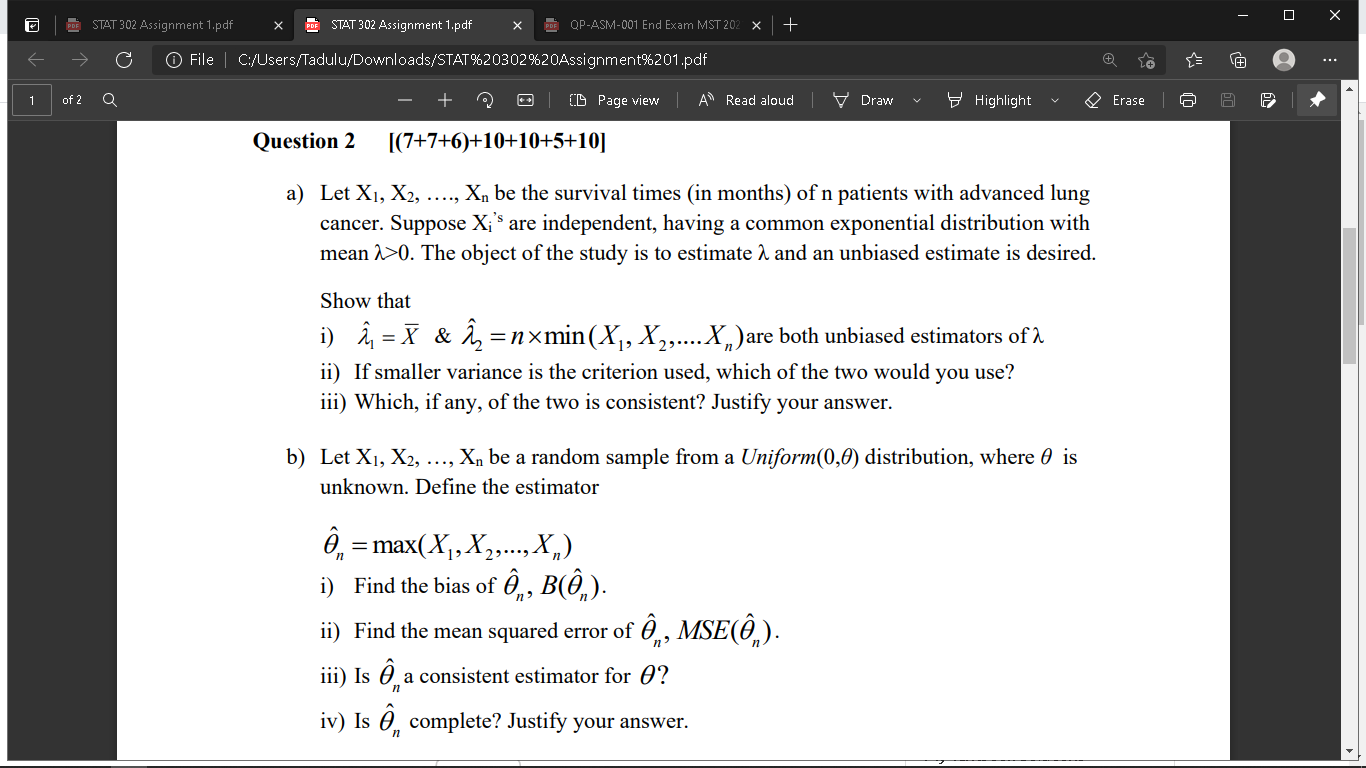Save the PDF with Save as icon
1366x768 pixels.
coord(1266,100)
